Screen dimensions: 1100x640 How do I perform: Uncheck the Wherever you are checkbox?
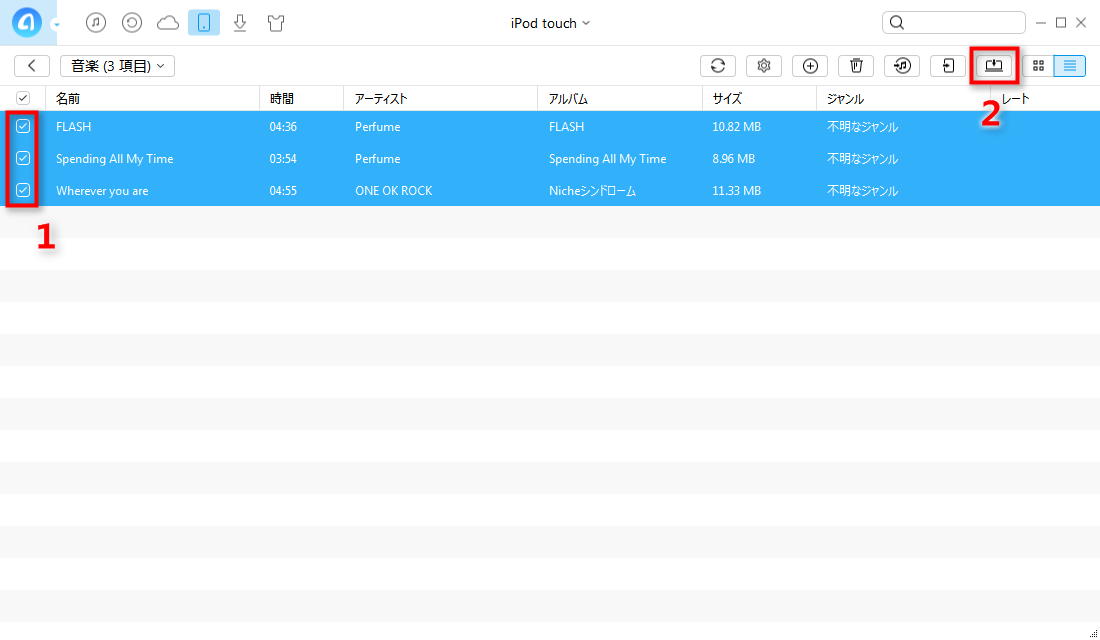[23, 190]
